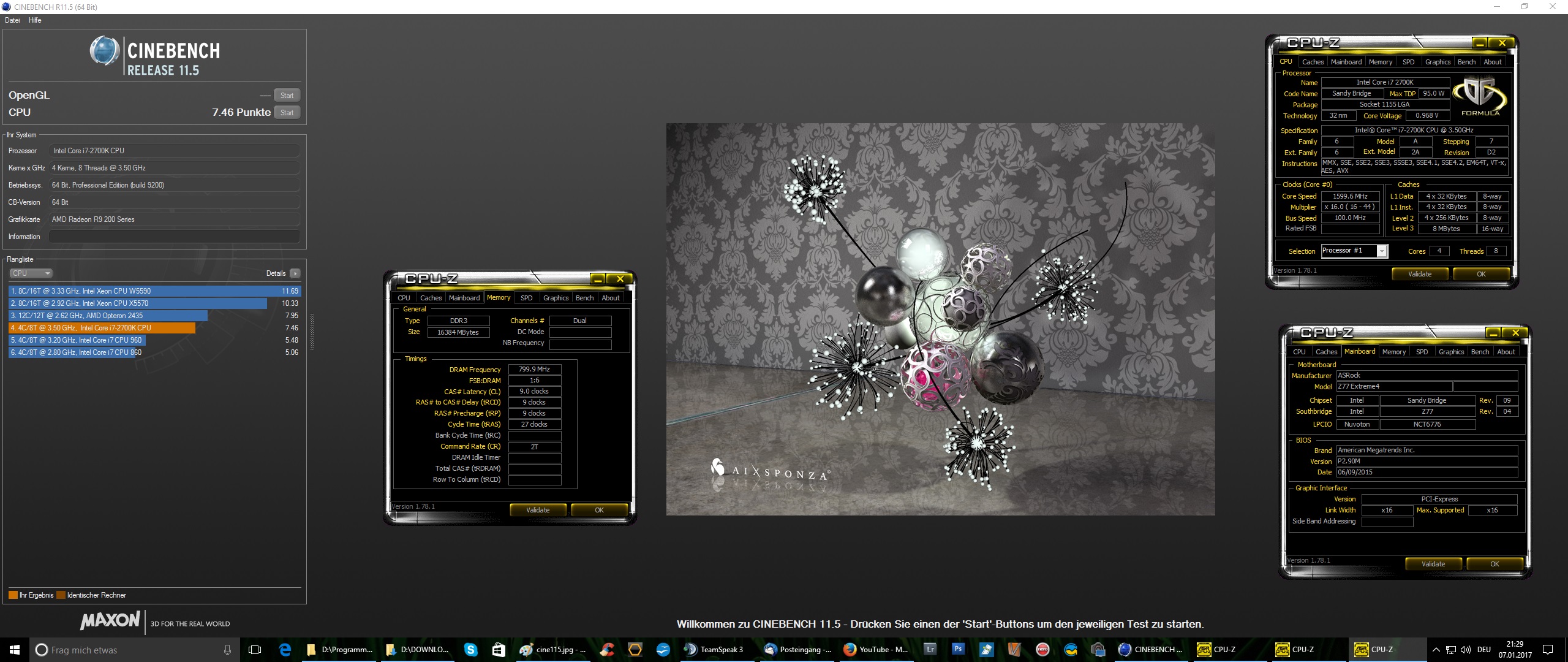Image resolution: width=1568 pixels, height=662 pixels.
Task: Open CPU tab in Mainboard CPU-Z window
Action: tap(1299, 352)
